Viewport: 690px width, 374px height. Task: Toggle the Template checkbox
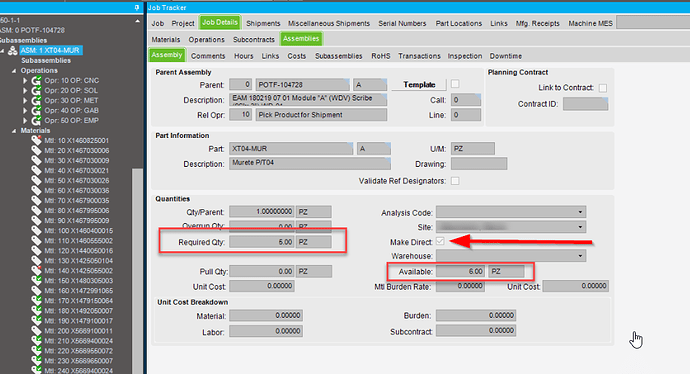455,84
